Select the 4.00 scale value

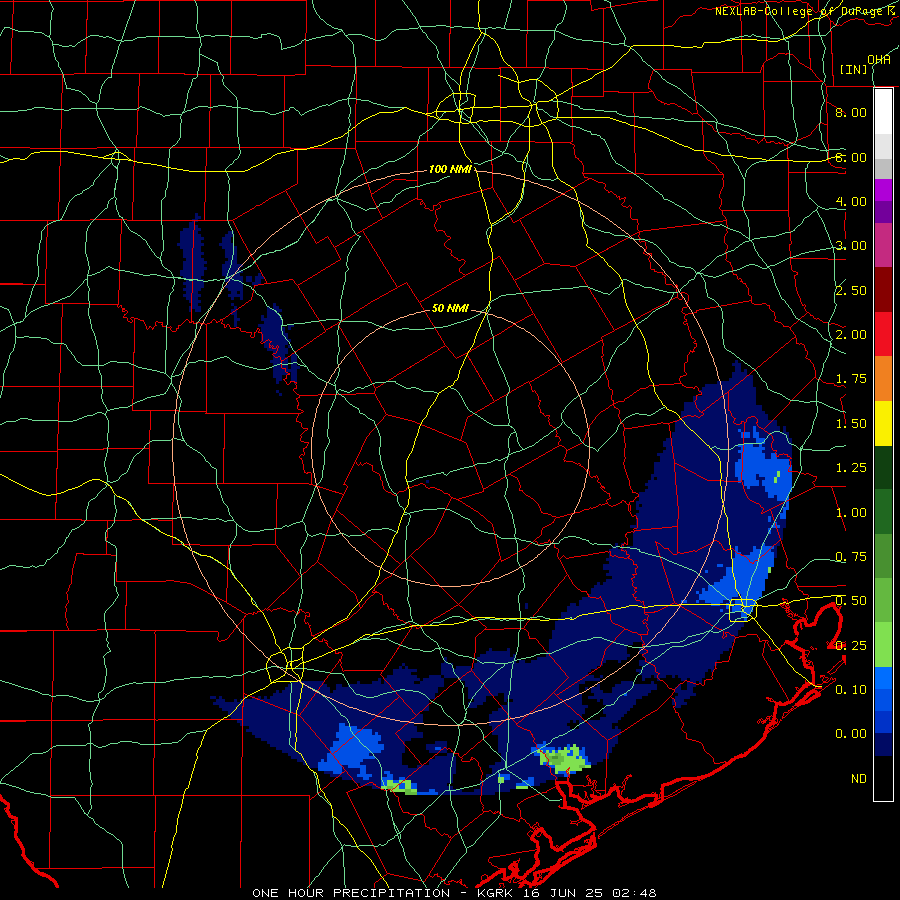pyautogui.click(x=851, y=201)
